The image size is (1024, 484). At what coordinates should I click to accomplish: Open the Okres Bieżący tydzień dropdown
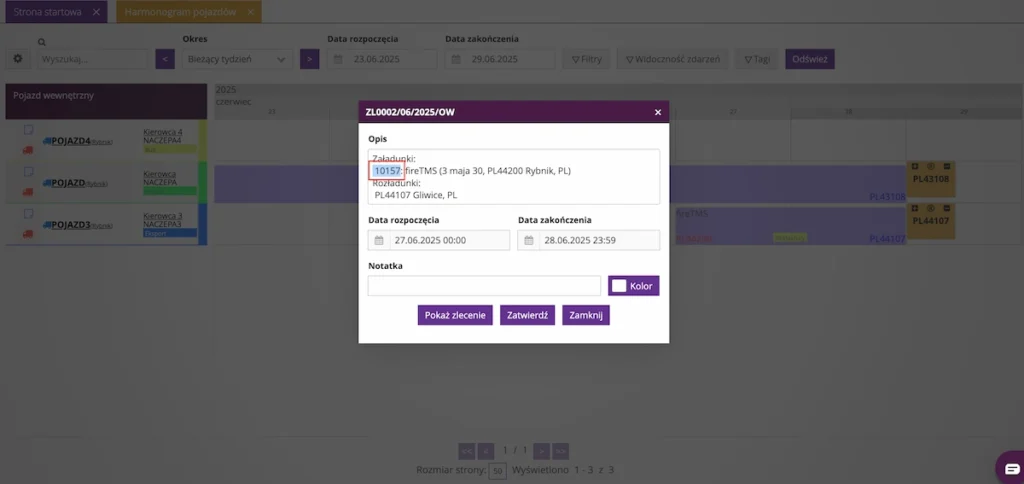[x=236, y=59]
